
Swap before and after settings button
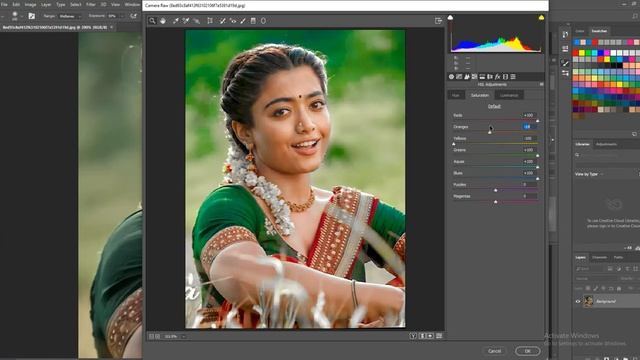click(x=422, y=336)
